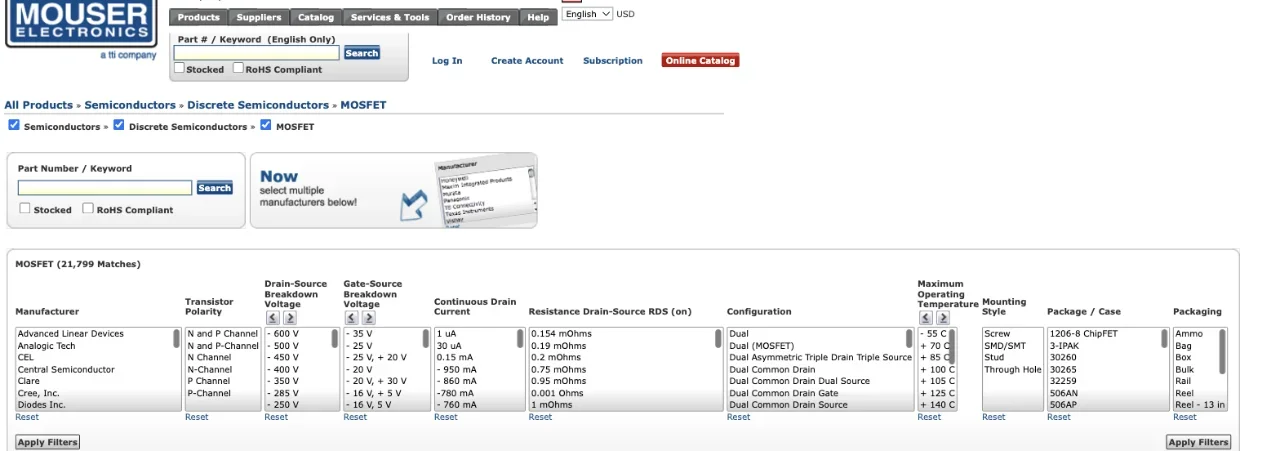
Task: Click the left arrow above Drain-Source Breakdown Voltage list
Action: 272,318
